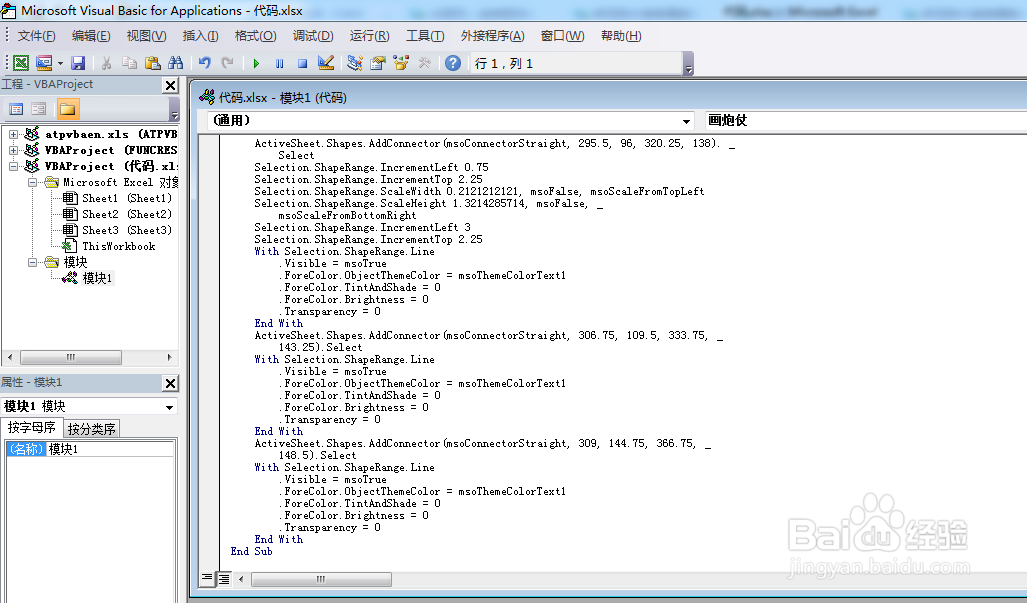This screenshot has width=1027, height=603.
Task: Switch to Procedure View at code window bottom
Action: 207,578
